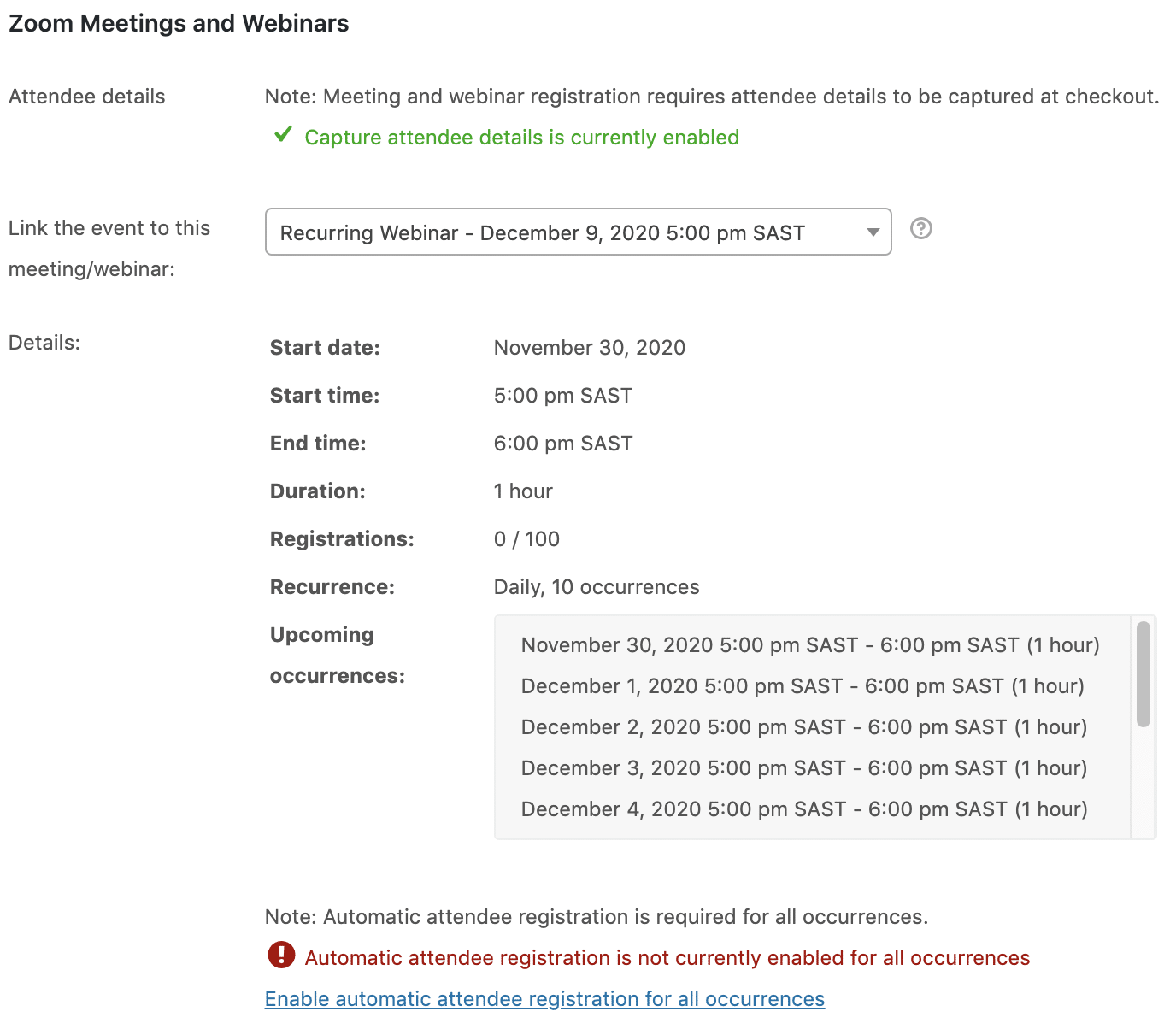Click the November 30, 2020 occurrence row
Viewport: 1176px width, 1029px height.
810,645
